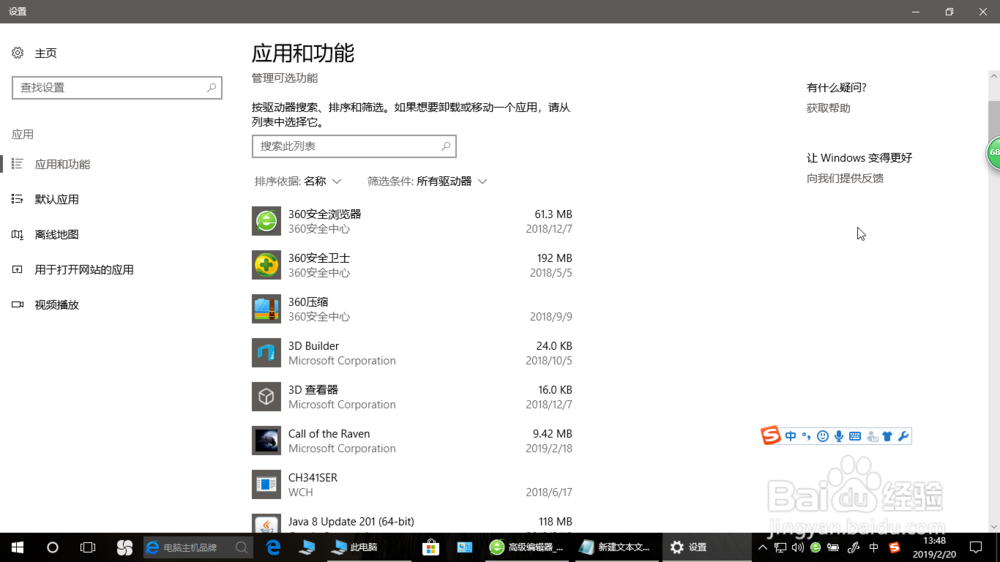Open the 排序依据 名称 dropdown
The width and height of the screenshot is (1000, 562).
coord(297,181)
